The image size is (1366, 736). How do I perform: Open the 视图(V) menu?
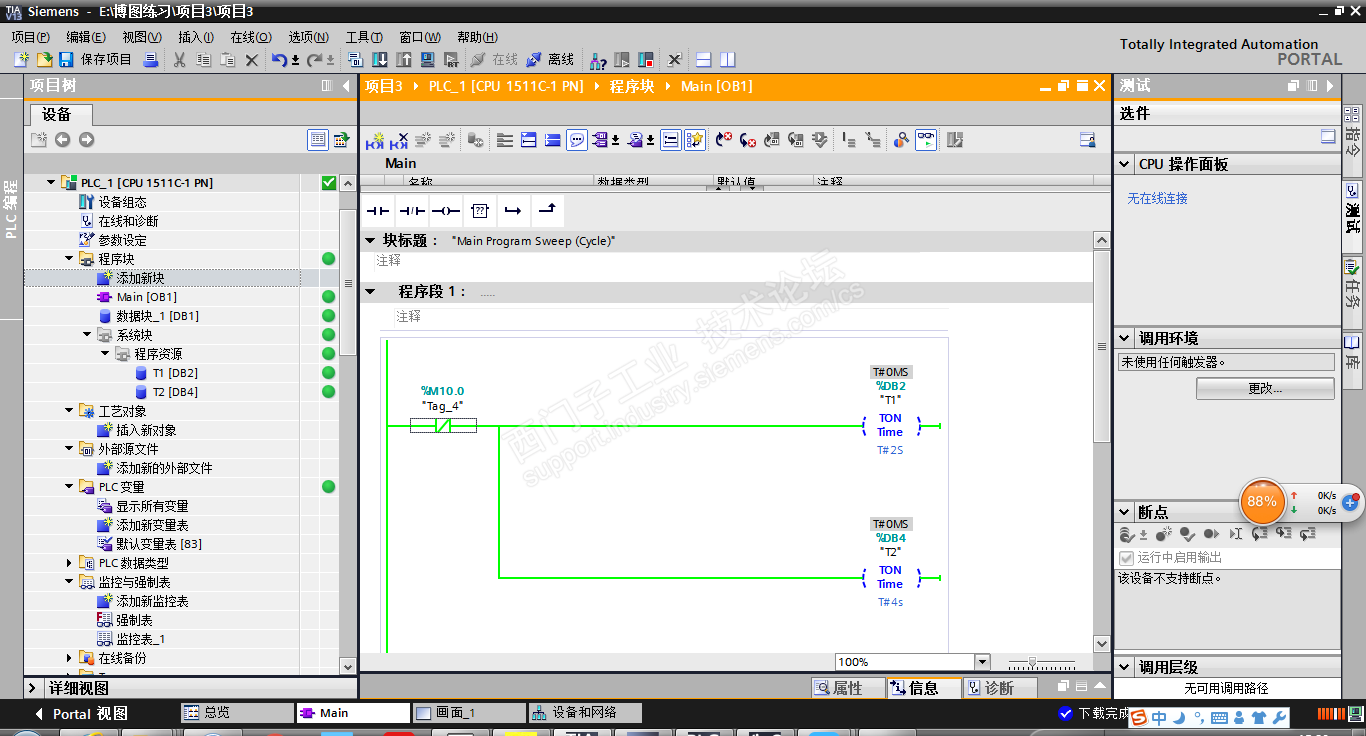coord(142,37)
